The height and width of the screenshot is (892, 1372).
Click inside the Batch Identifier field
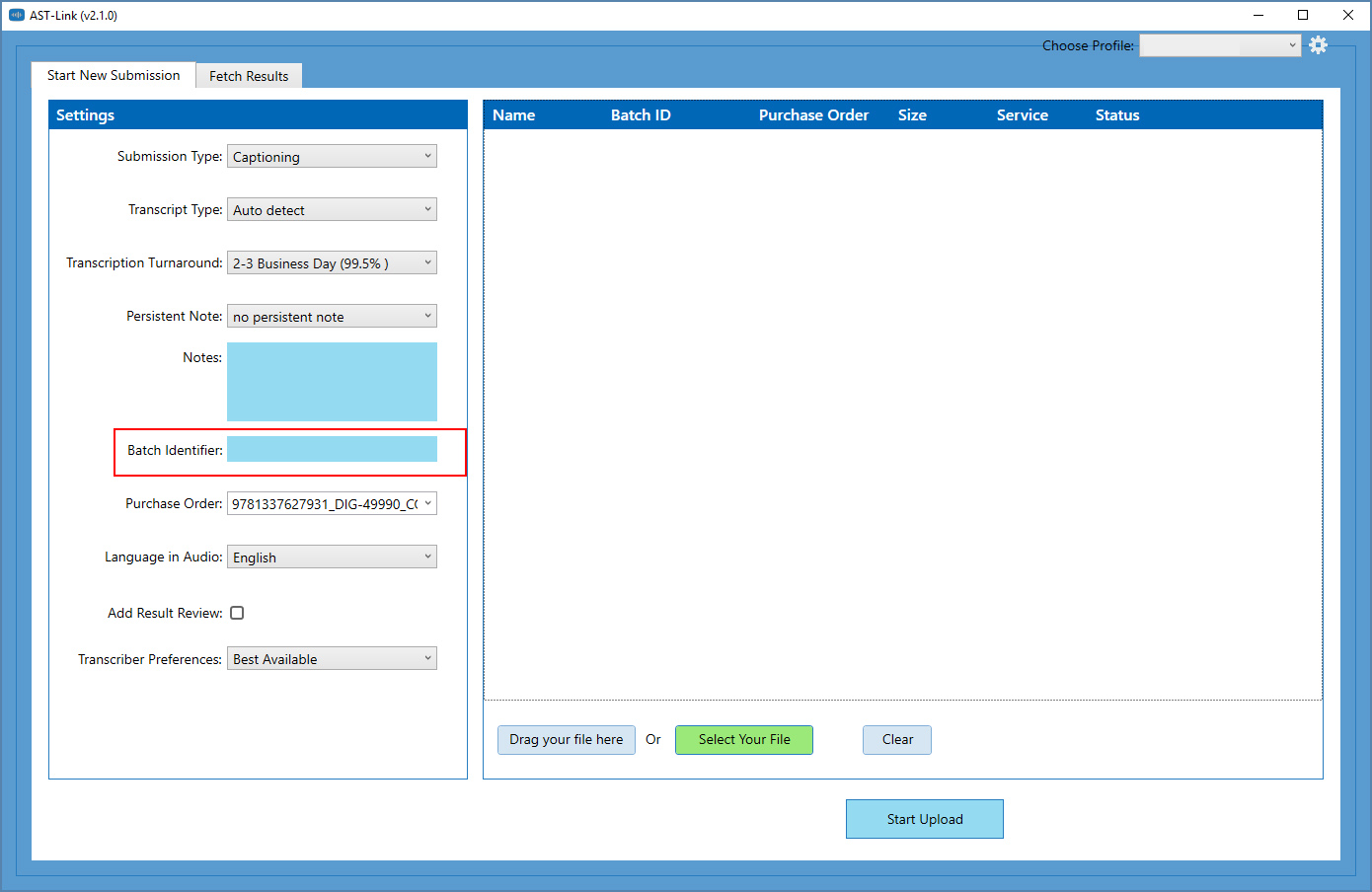pyautogui.click(x=332, y=448)
